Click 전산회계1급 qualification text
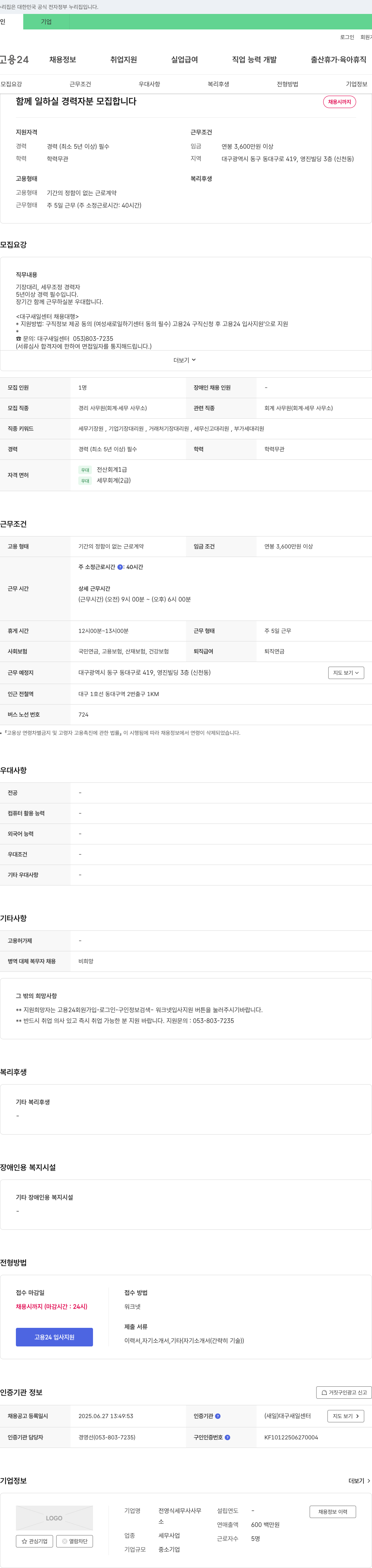 [x=112, y=469]
